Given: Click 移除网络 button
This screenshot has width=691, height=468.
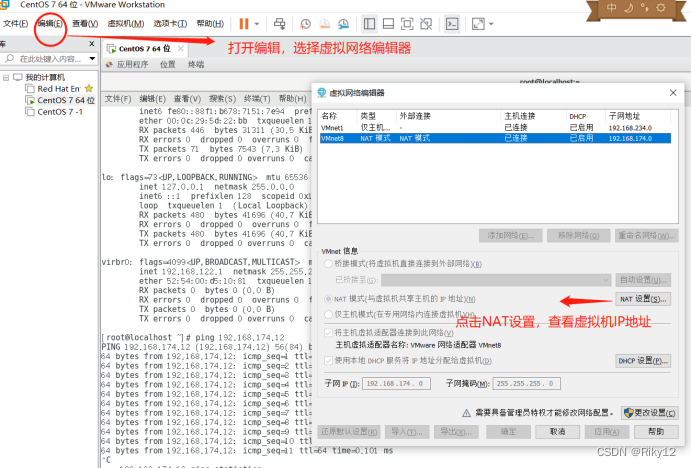Looking at the screenshot, I should pyautogui.click(x=579, y=235).
